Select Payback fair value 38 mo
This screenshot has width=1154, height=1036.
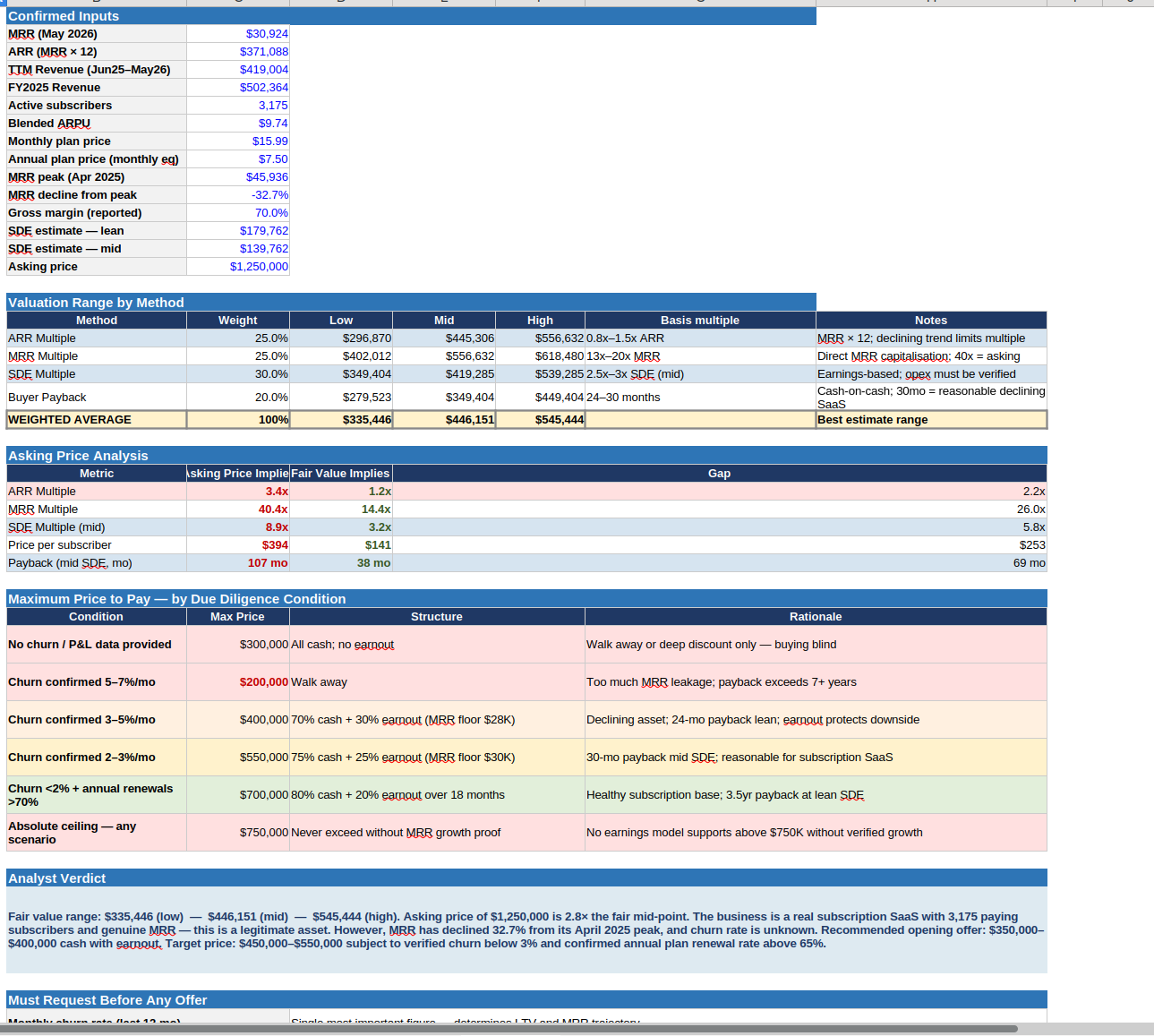click(341, 563)
